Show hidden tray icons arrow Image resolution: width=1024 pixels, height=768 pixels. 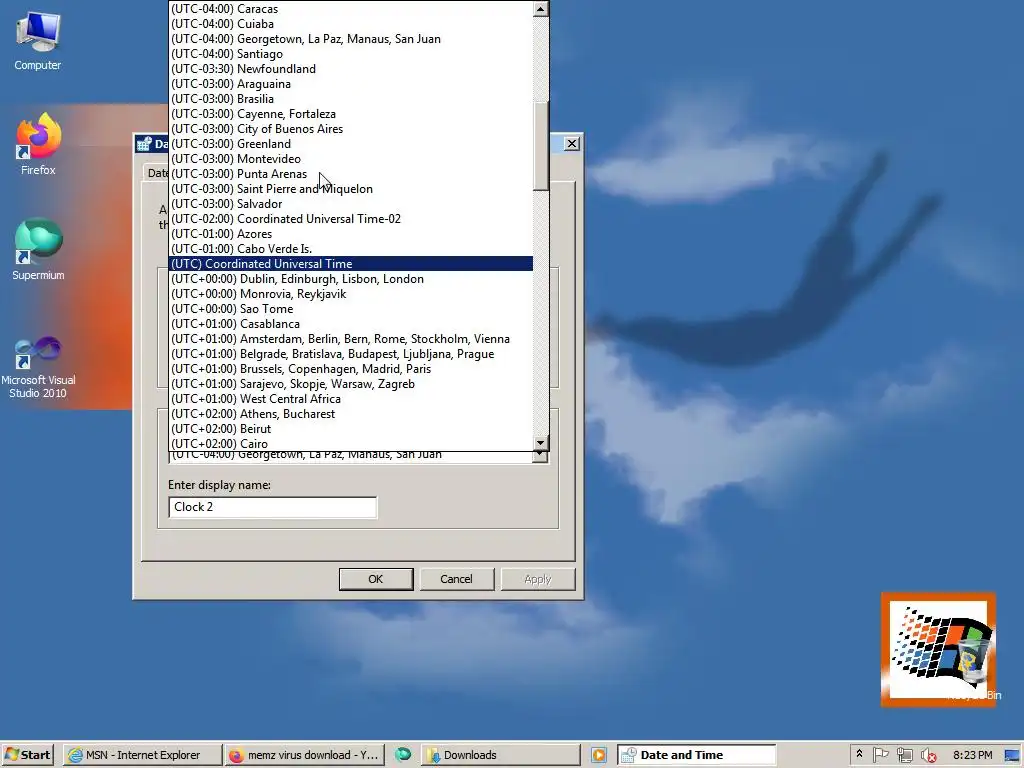[x=859, y=754]
